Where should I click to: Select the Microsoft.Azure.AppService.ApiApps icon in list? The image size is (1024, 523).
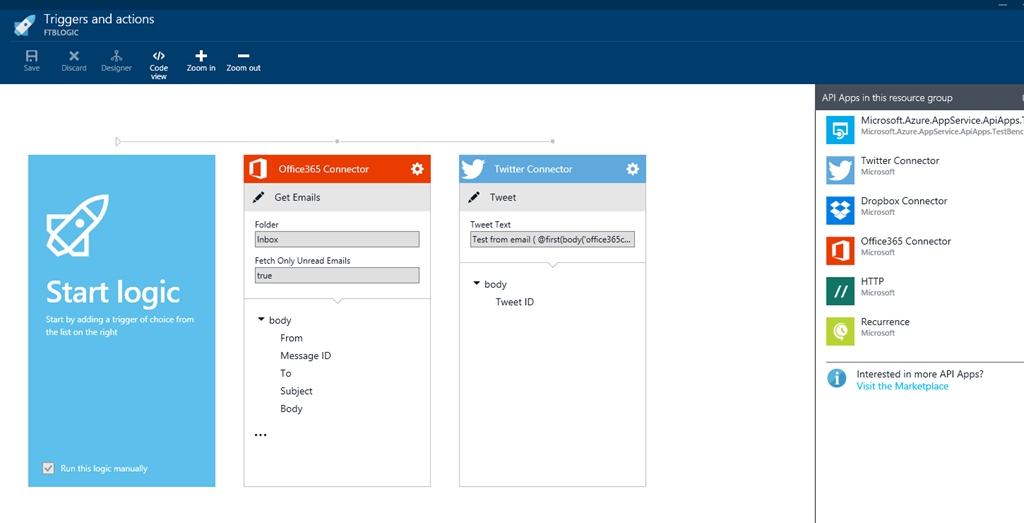point(840,129)
